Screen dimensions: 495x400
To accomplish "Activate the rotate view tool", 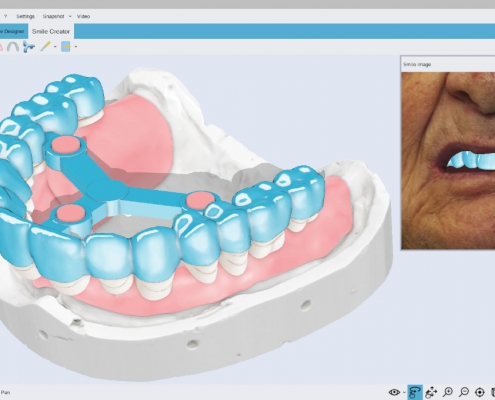I will 415,392.
